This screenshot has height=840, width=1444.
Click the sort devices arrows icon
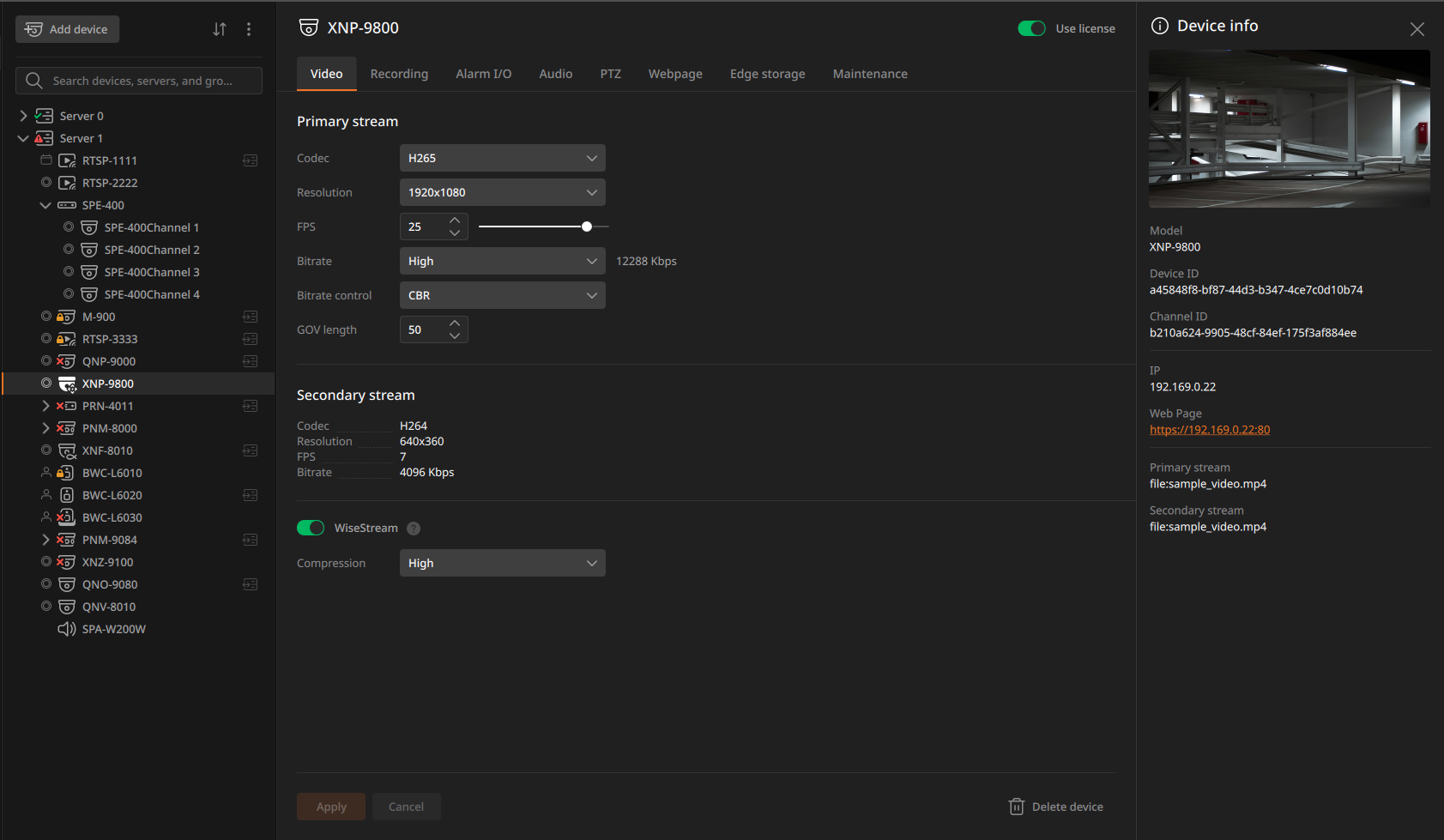pyautogui.click(x=220, y=29)
